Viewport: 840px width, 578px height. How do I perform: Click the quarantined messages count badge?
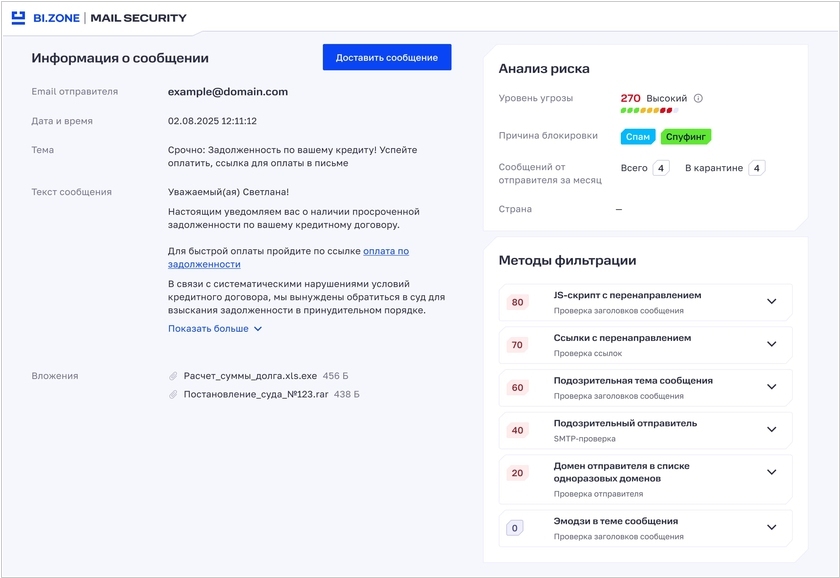[x=756, y=168]
